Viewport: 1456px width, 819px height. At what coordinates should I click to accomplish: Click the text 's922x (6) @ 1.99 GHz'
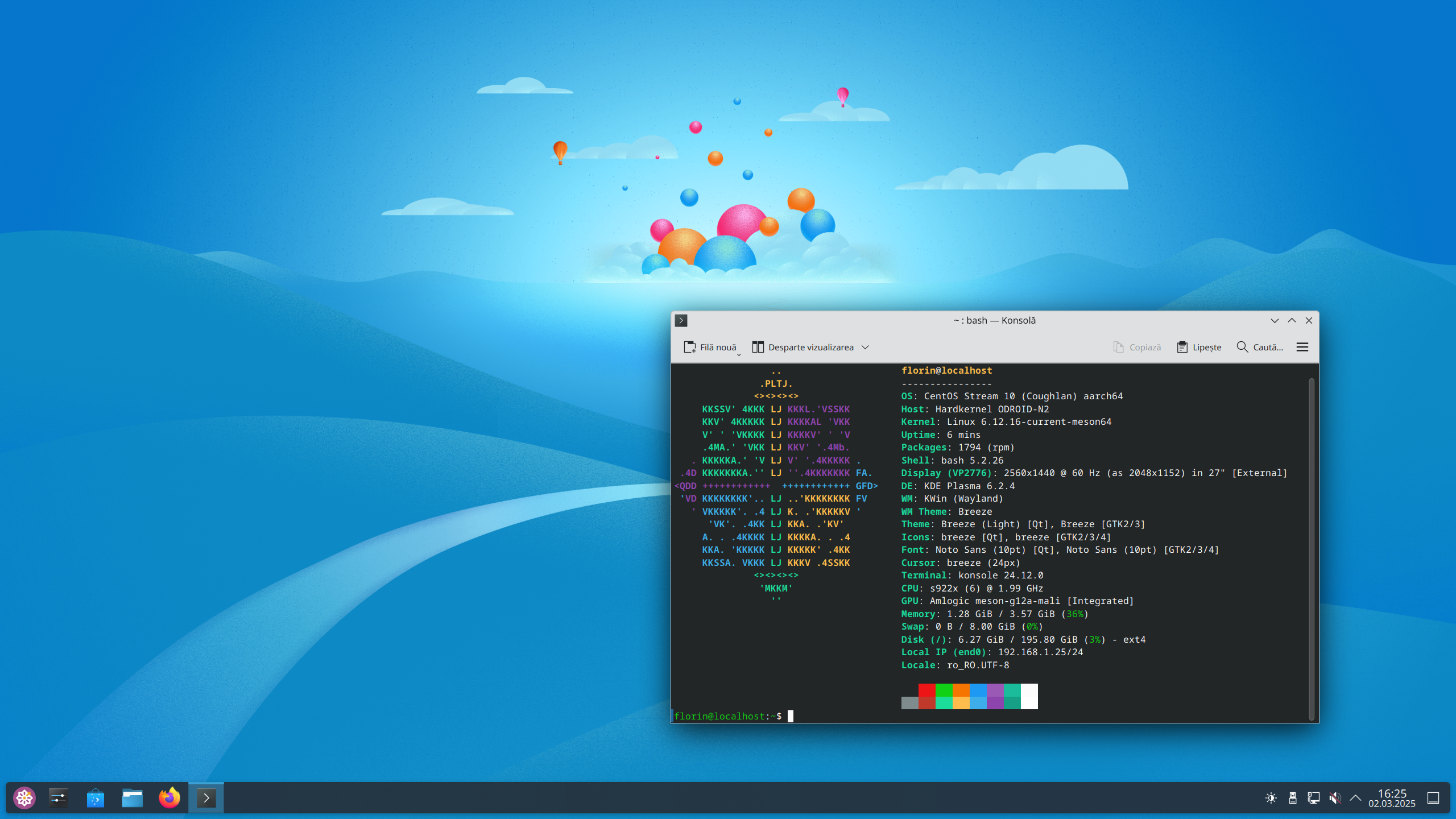click(x=986, y=588)
